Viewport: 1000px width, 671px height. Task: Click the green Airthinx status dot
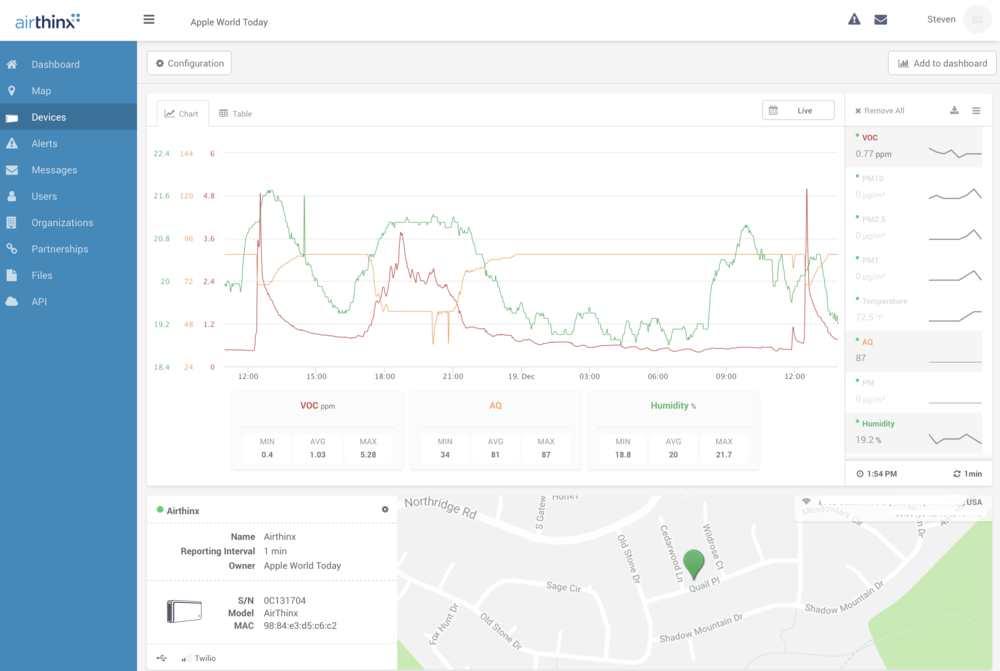tap(160, 510)
